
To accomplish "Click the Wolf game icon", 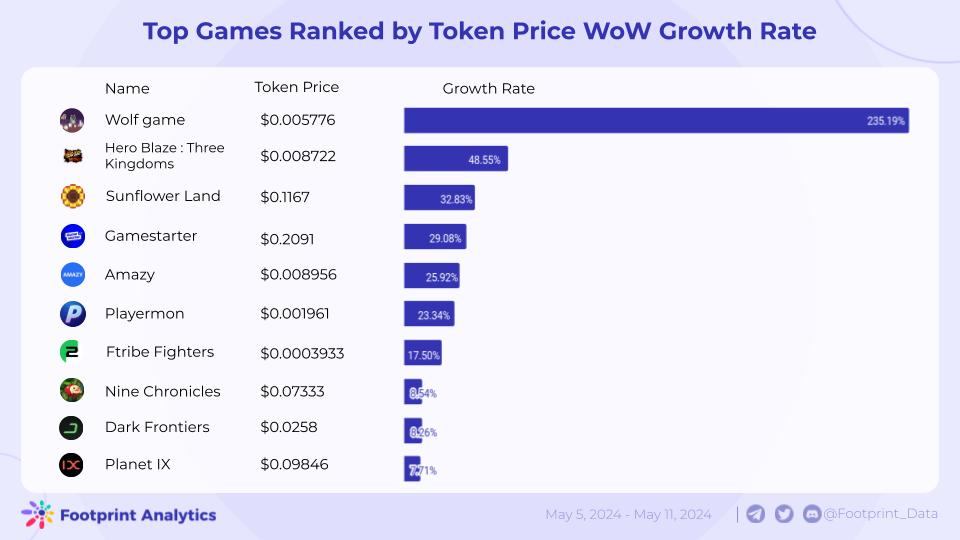I will click(71, 120).
